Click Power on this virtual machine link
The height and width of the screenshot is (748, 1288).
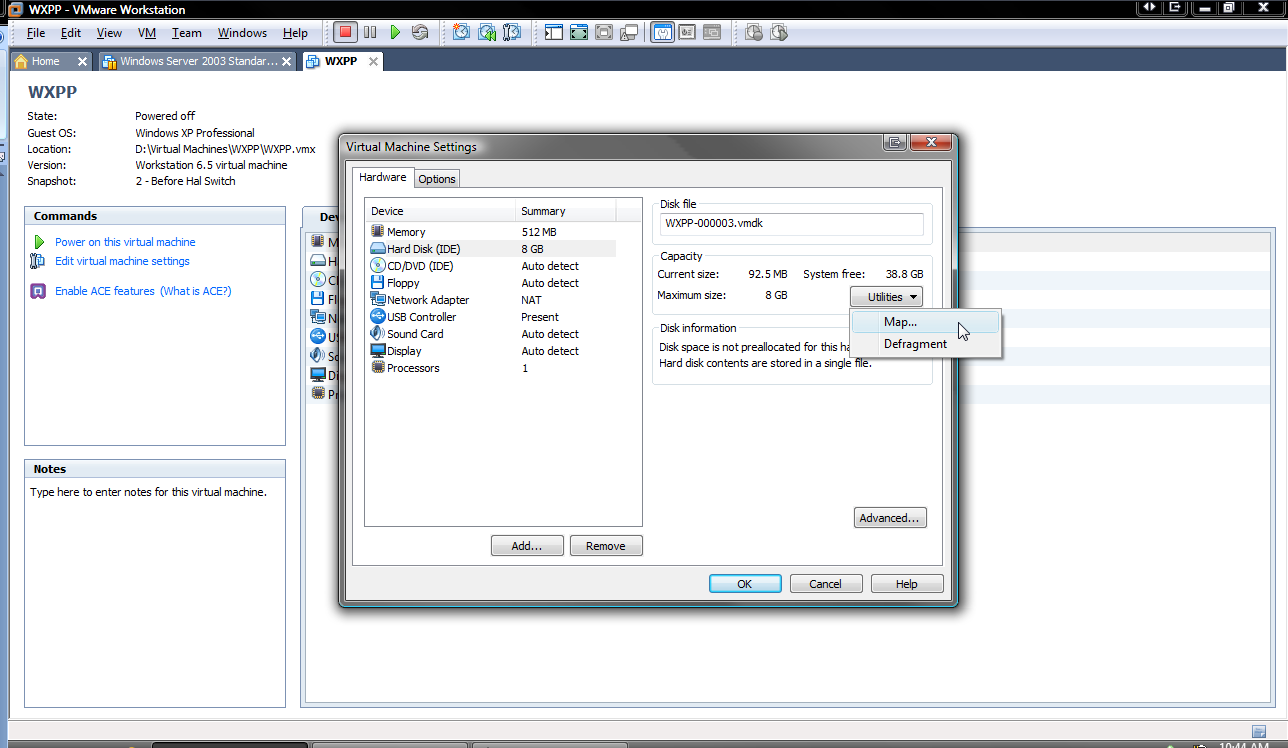[125, 242]
